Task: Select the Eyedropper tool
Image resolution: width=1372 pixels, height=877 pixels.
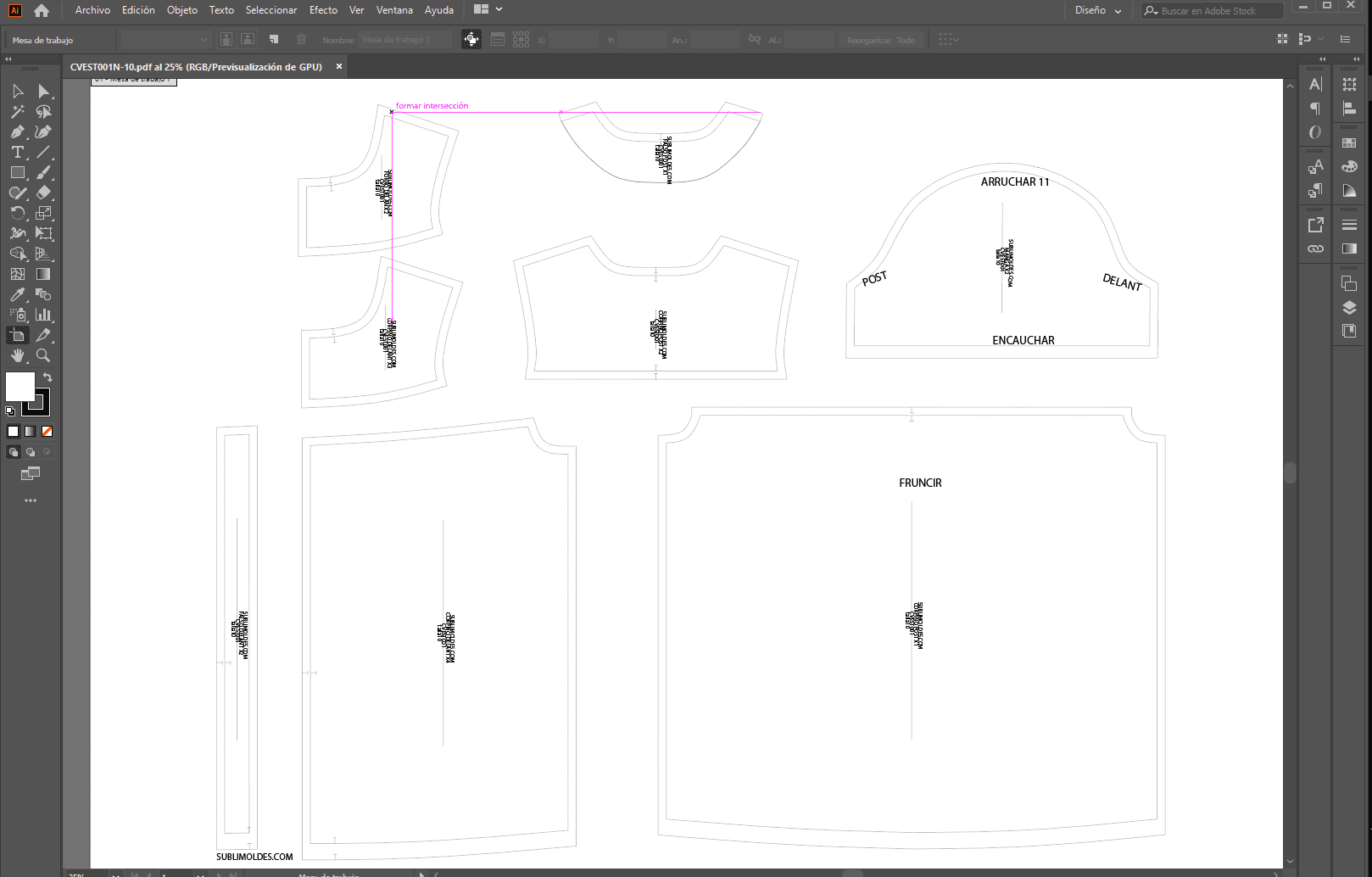Action: pyautogui.click(x=18, y=294)
